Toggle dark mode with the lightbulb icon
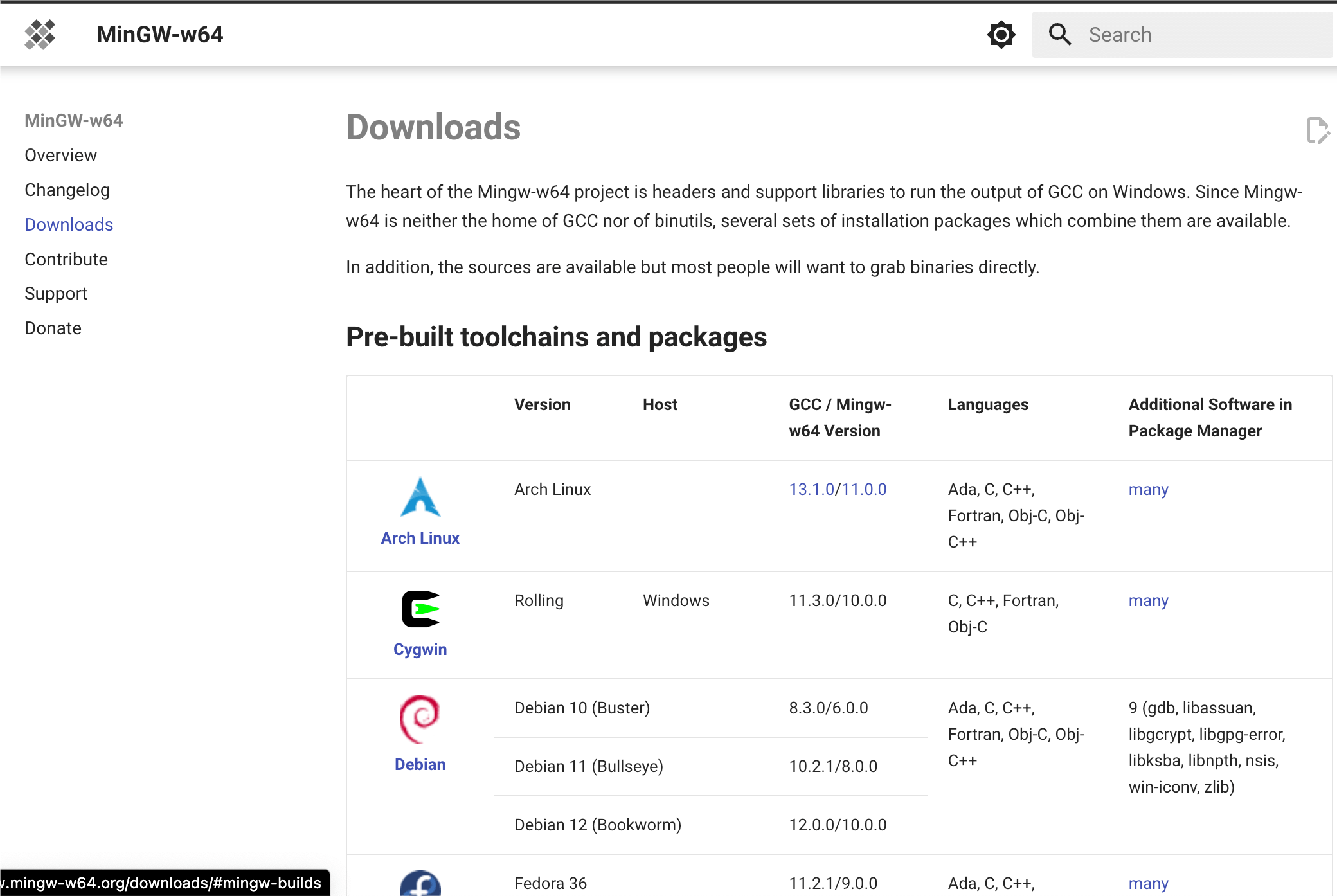 [x=1000, y=34]
